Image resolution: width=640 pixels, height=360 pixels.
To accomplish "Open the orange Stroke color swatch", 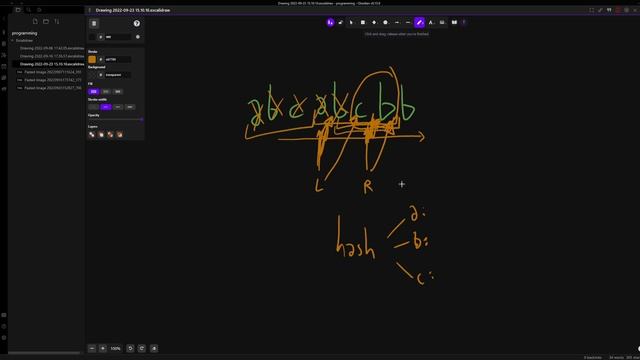I will [92, 59].
